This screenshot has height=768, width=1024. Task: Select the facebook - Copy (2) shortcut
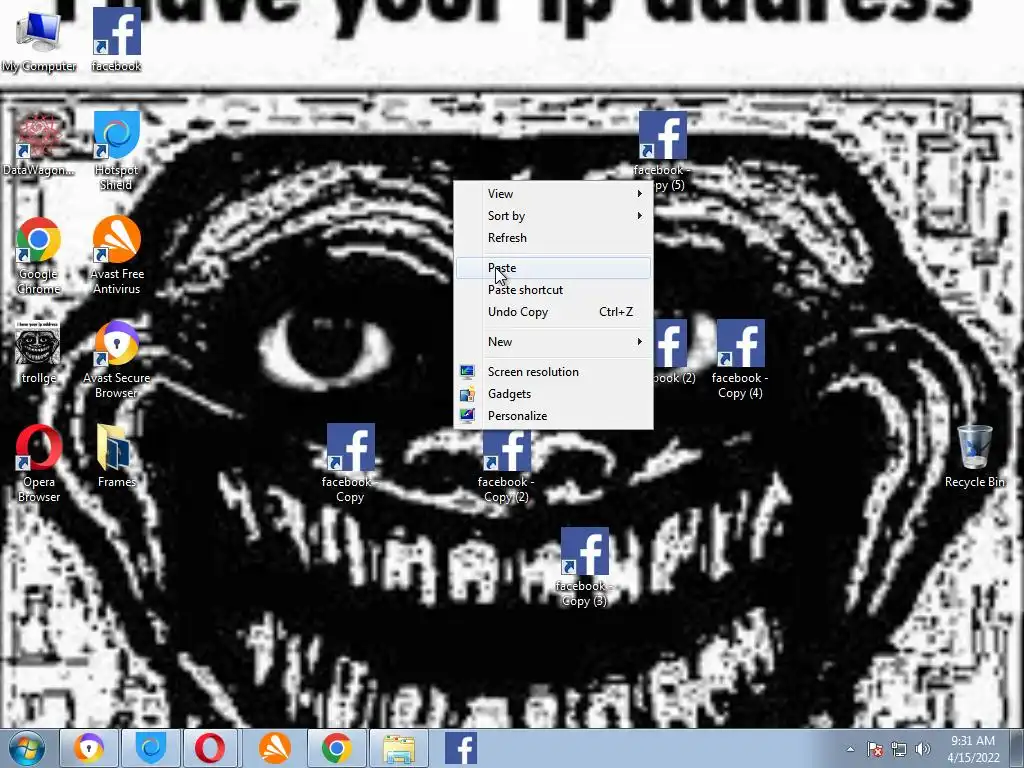point(506,464)
